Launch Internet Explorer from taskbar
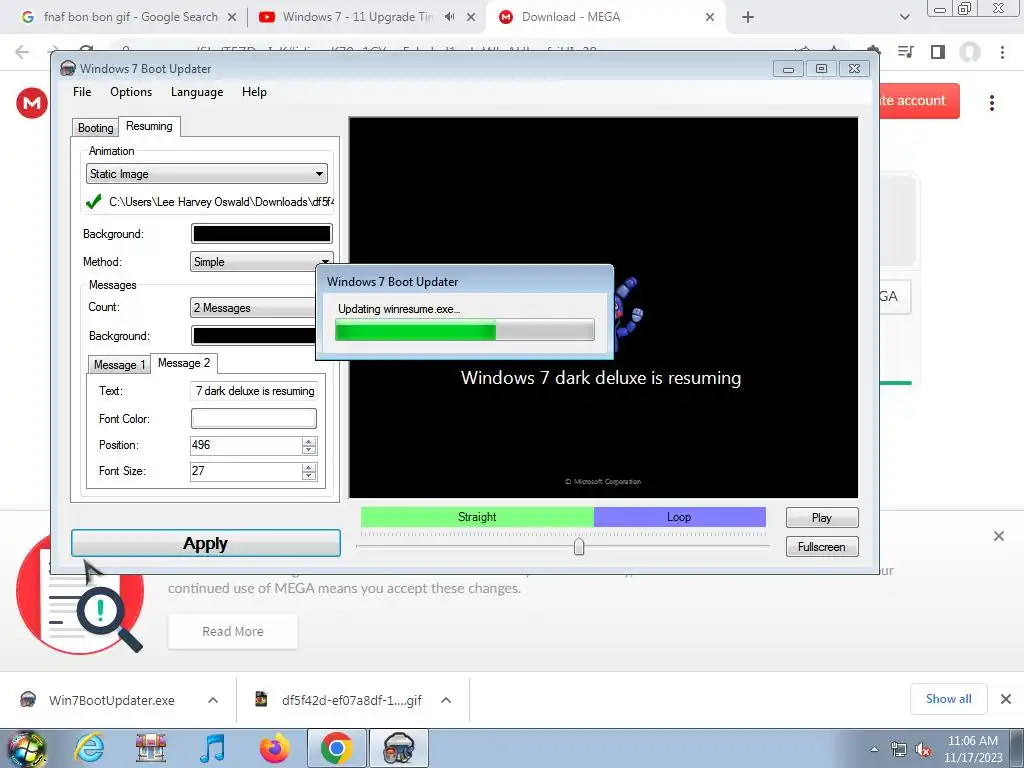This screenshot has width=1024, height=768. click(89, 748)
